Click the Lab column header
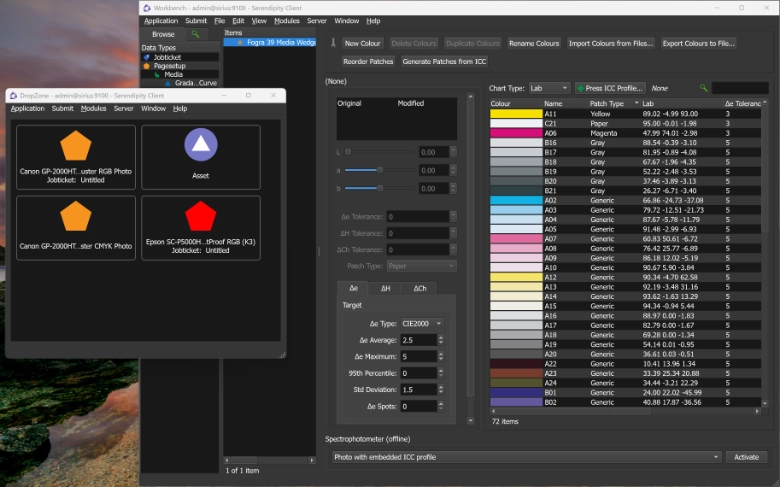The width and height of the screenshot is (780, 487). [x=682, y=103]
